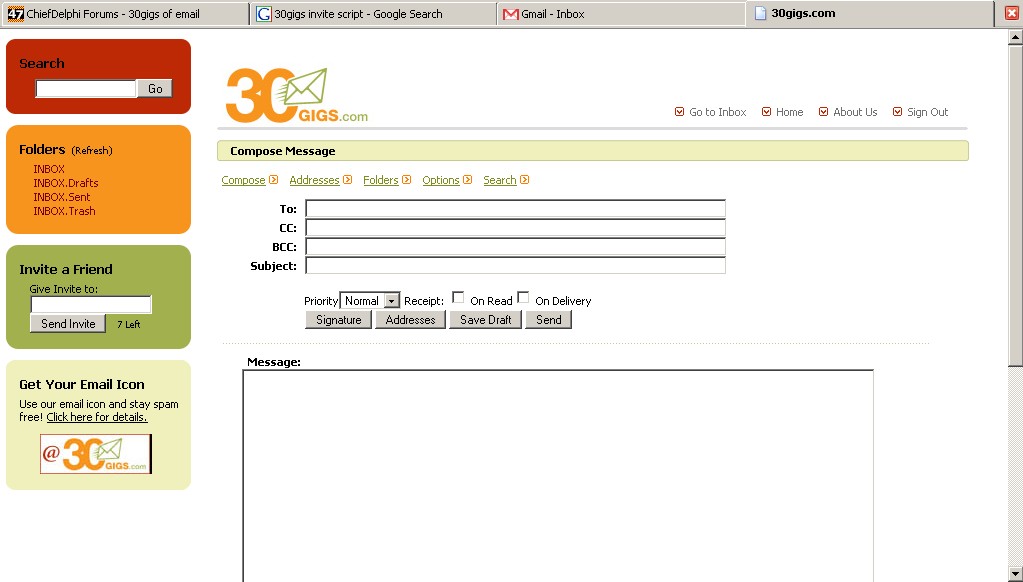This screenshot has height=582, width=1023.
Task: Send the composed message
Action: coord(549,320)
